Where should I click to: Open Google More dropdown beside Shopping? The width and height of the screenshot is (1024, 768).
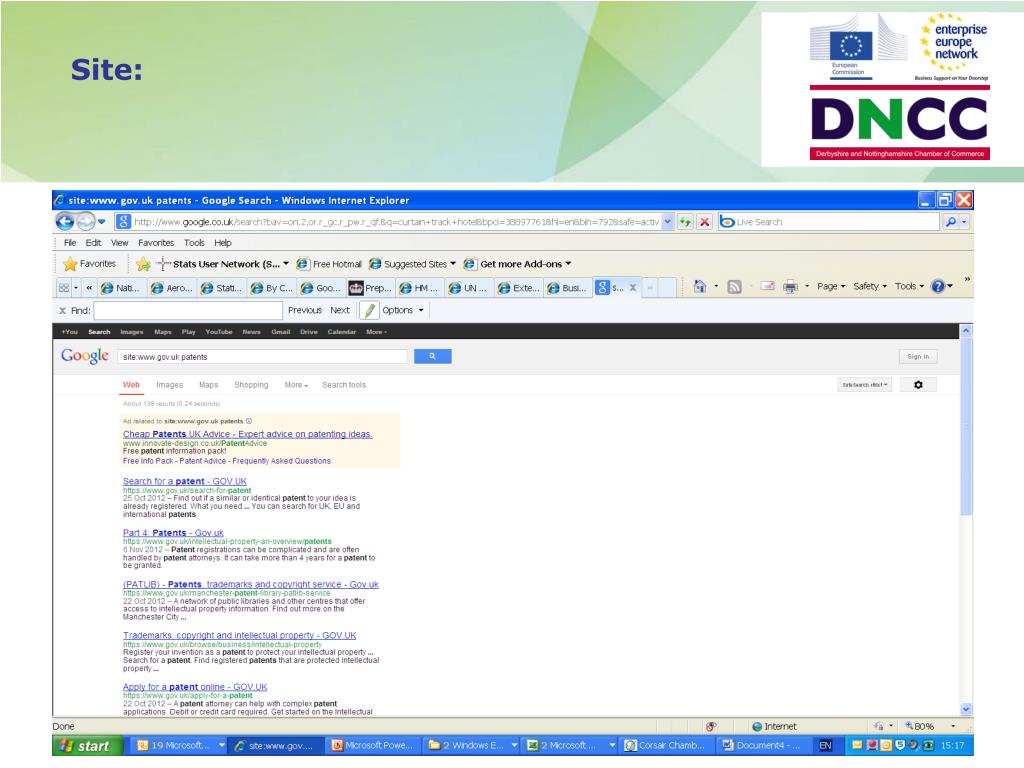[x=296, y=385]
